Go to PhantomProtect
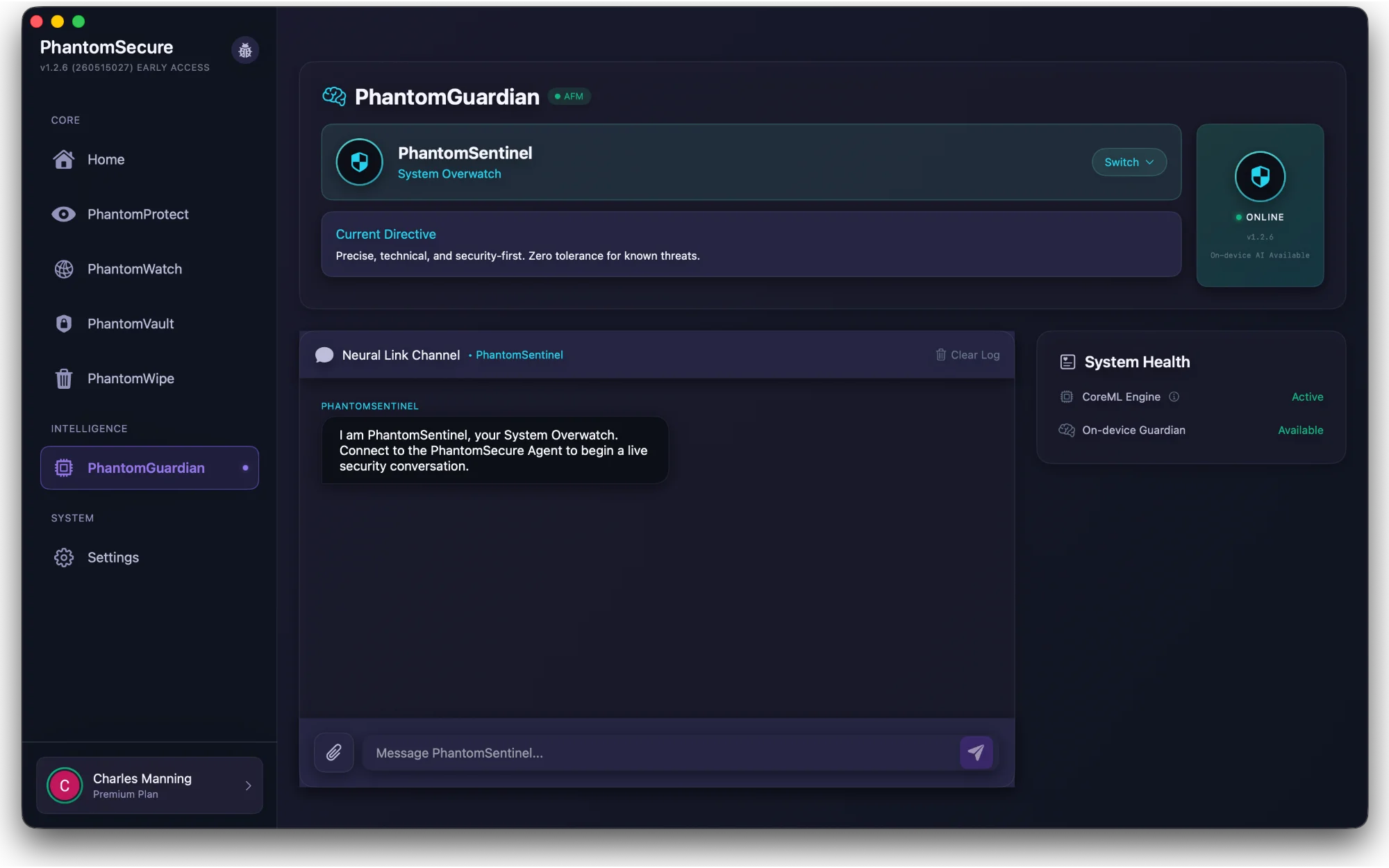The height and width of the screenshot is (868, 1389). (x=149, y=215)
